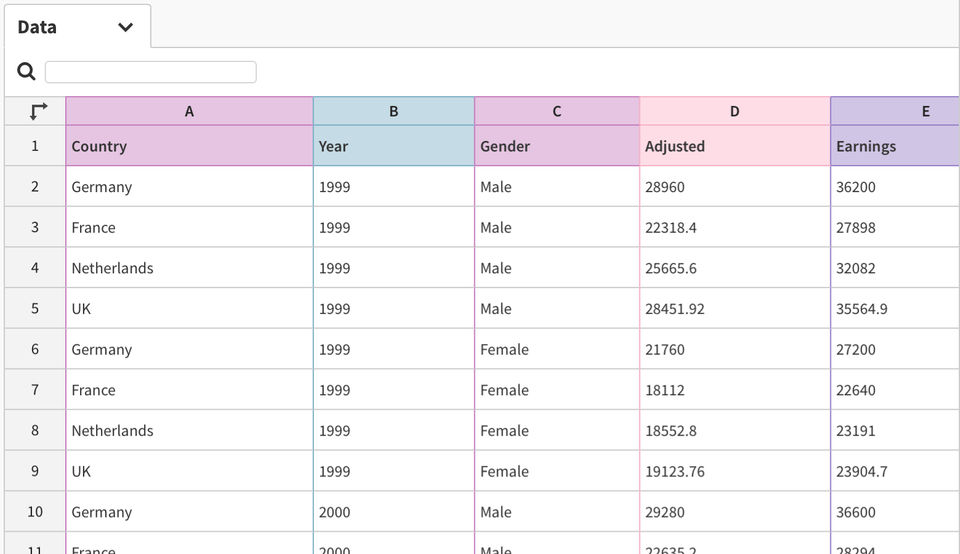Select row 5 number header
Screen dimensions: 960x554
[x=35, y=308]
